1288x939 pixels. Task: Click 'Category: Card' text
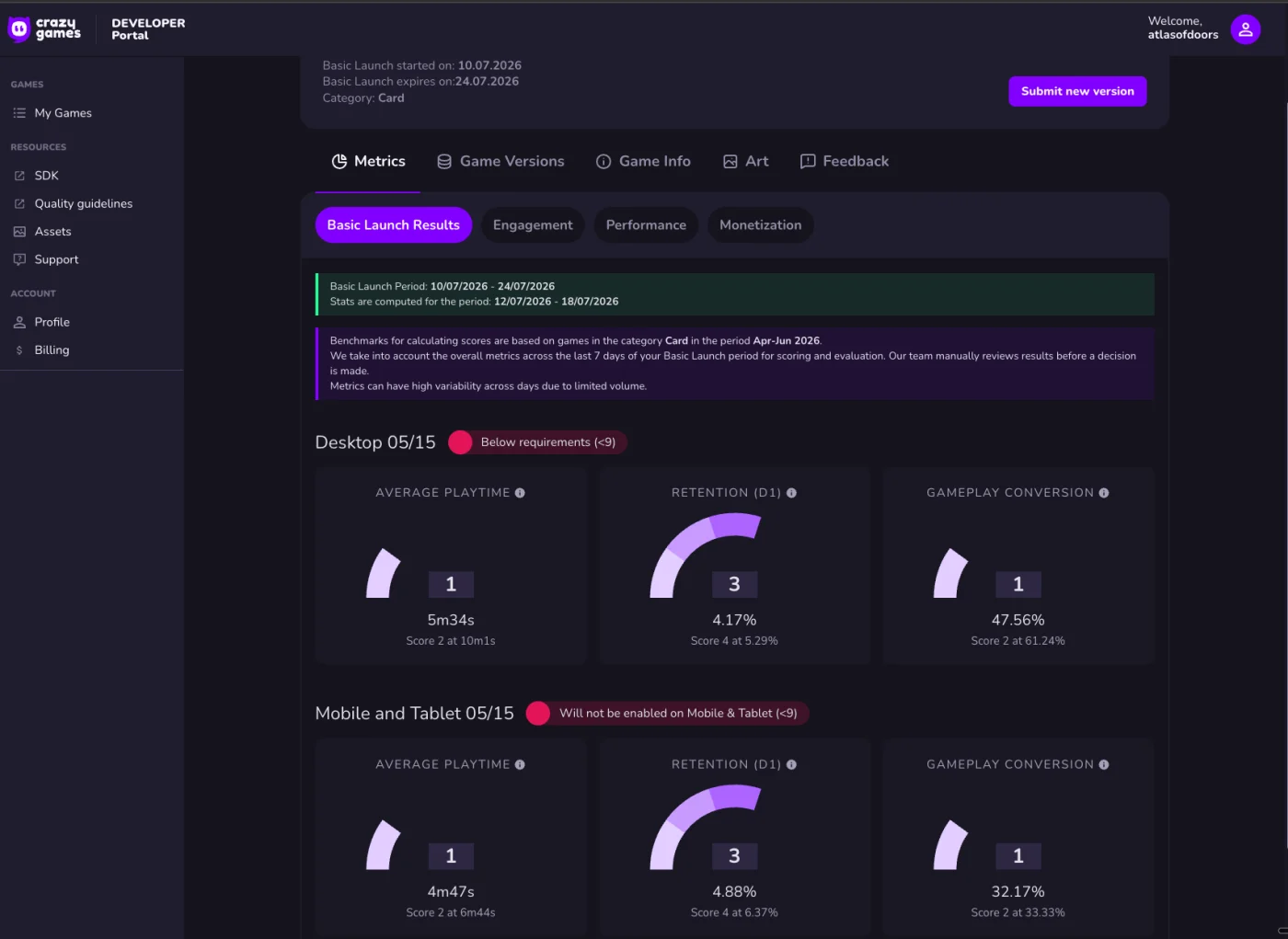click(x=363, y=98)
